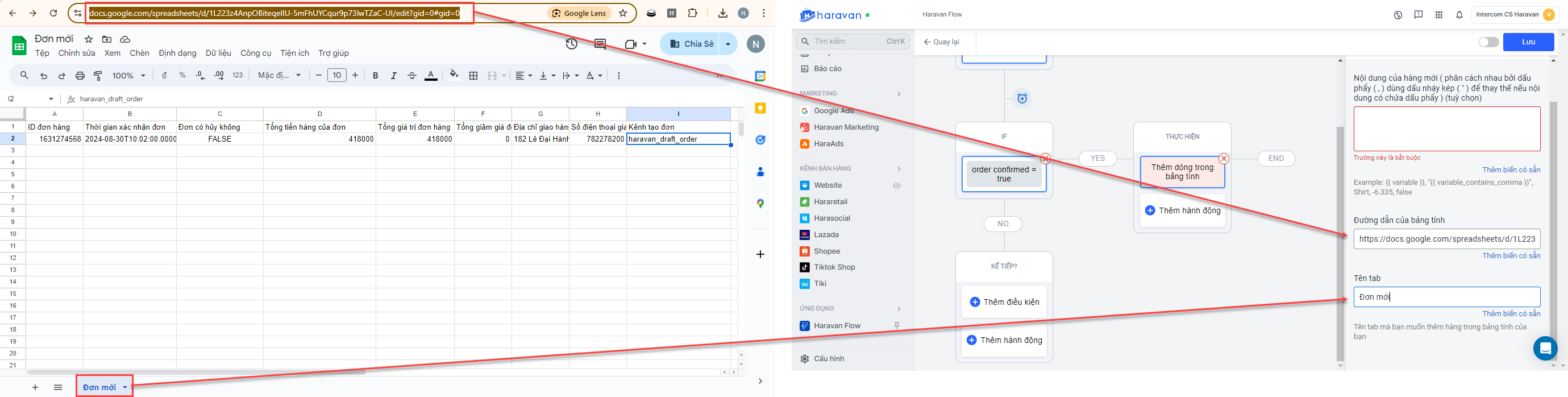This screenshot has width=1568, height=397.
Task: Open Google Calendar side panel icon
Action: pyautogui.click(x=760, y=76)
